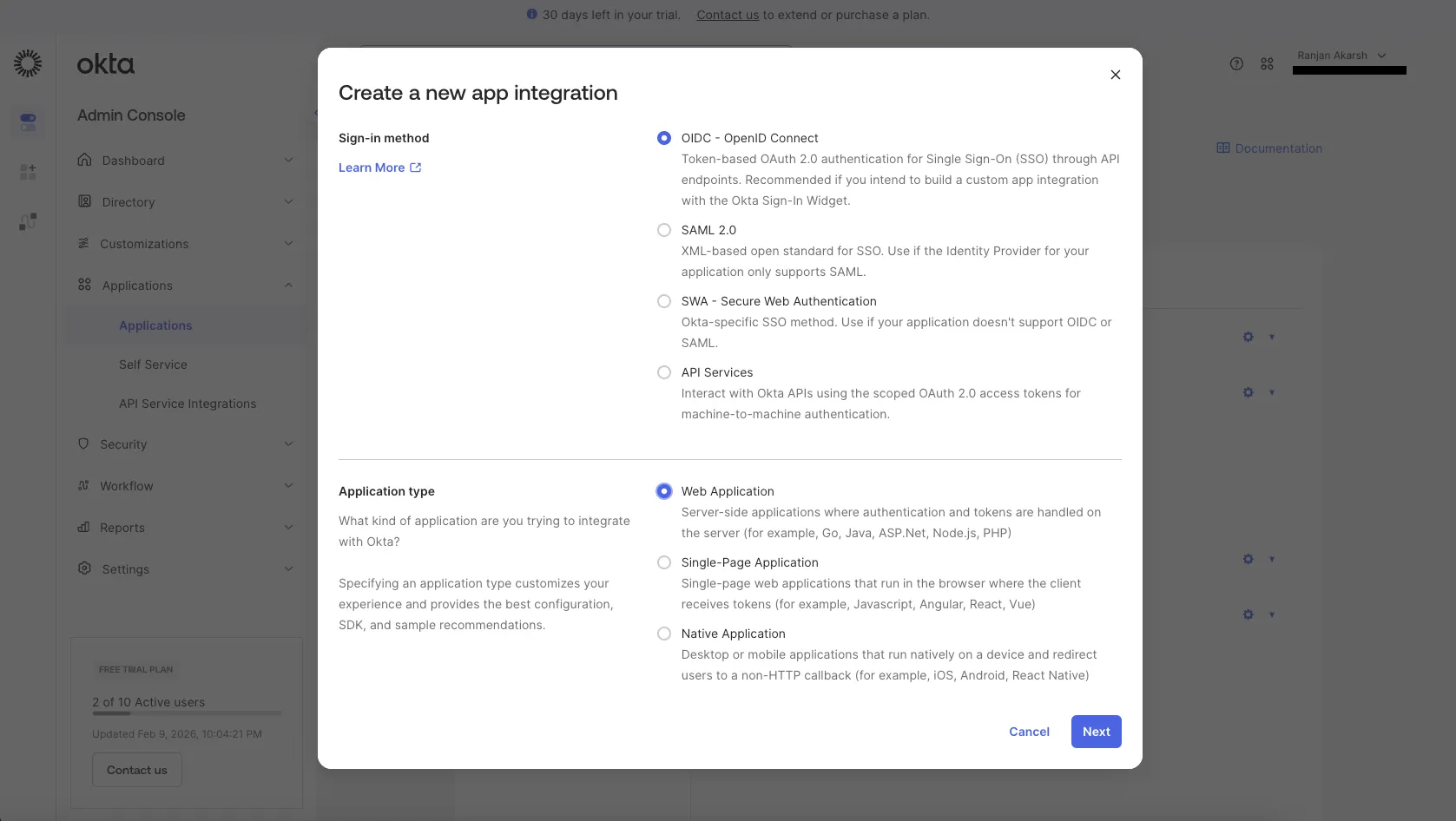Click the Contact us link in trial banner
The width and height of the screenshot is (1456, 821).
(728, 15)
